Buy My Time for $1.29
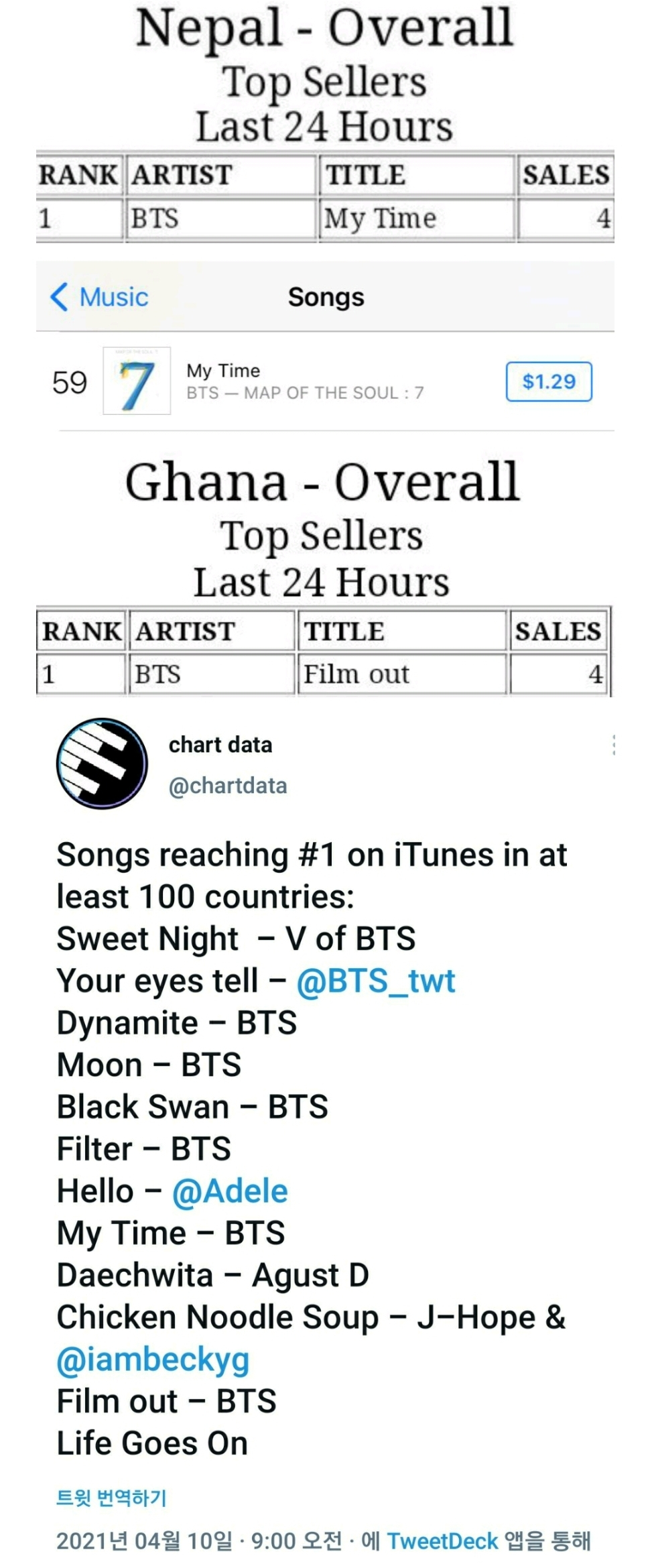The image size is (648, 1568). 549,381
